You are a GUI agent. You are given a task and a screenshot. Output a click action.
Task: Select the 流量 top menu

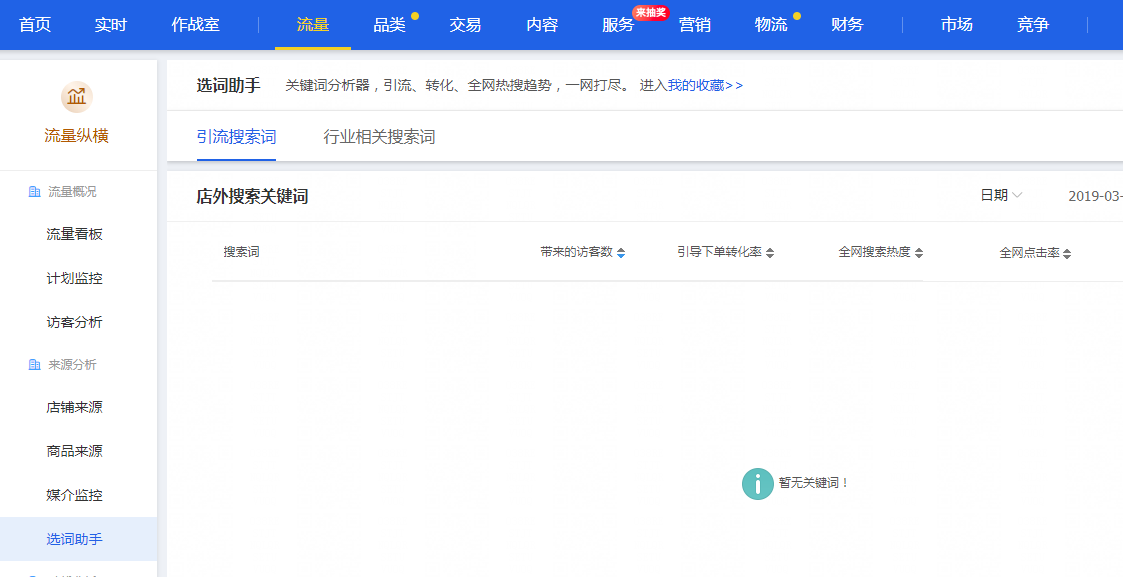click(313, 25)
